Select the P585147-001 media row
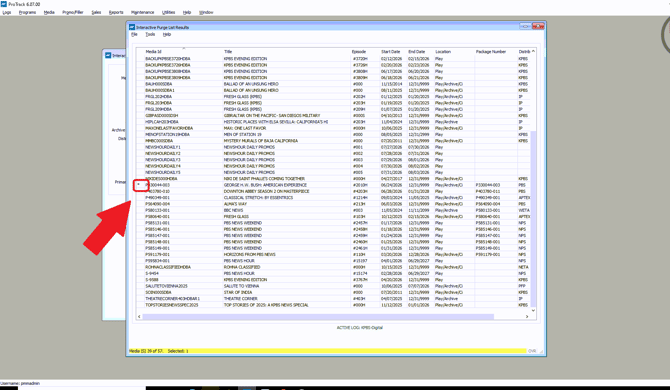Viewport: 670px width, 390px height. pos(333,235)
